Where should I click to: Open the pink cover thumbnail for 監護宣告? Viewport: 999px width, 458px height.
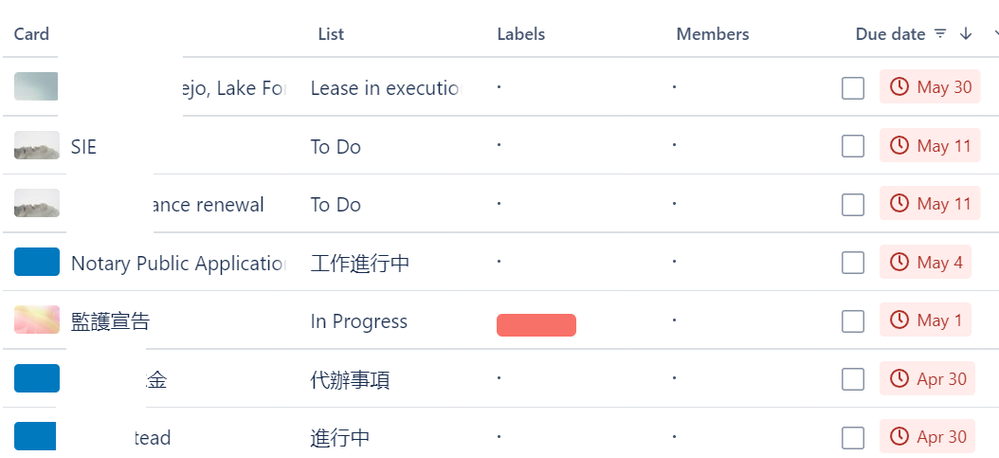tap(37, 320)
